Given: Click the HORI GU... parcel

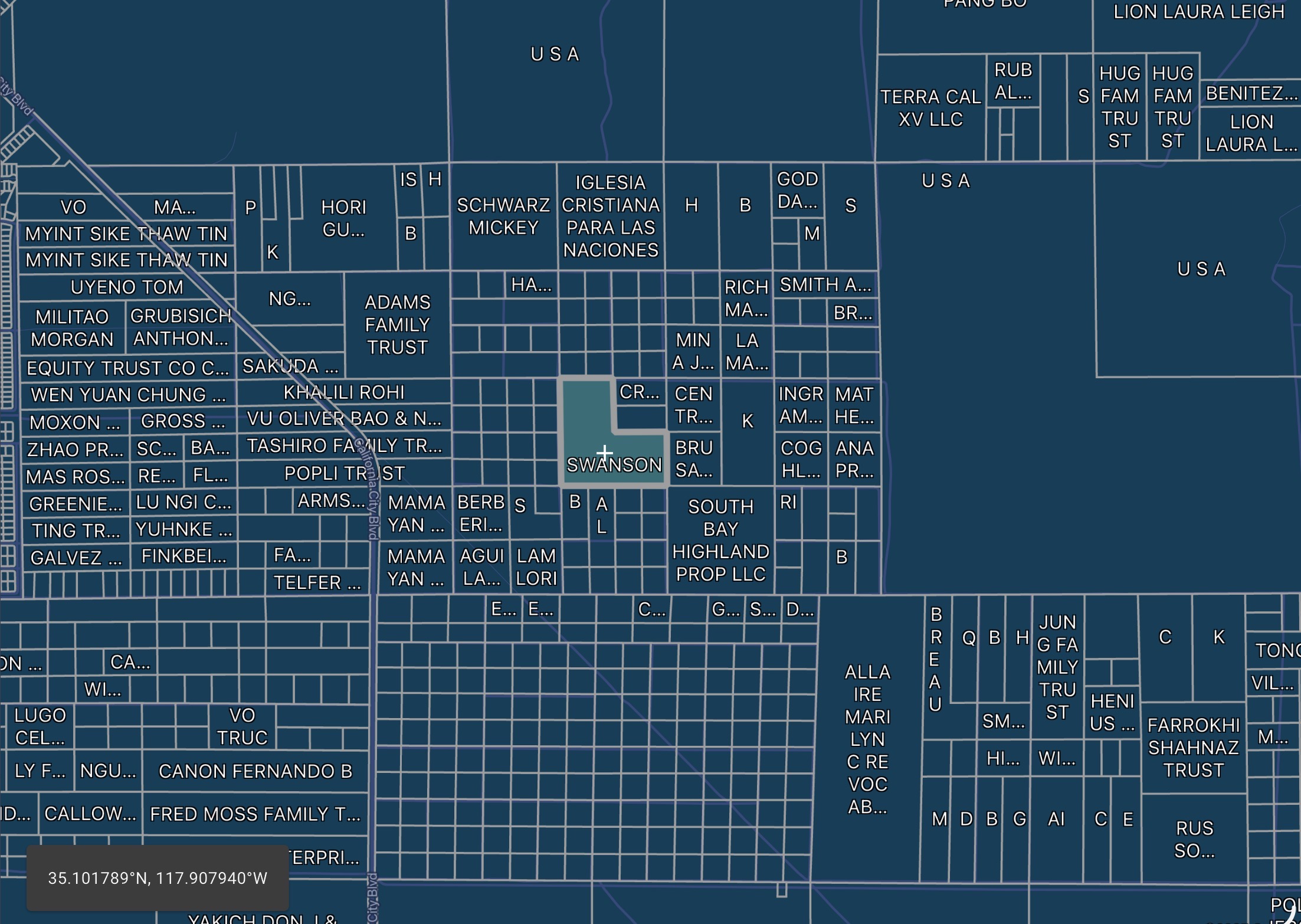Looking at the screenshot, I should click(343, 218).
